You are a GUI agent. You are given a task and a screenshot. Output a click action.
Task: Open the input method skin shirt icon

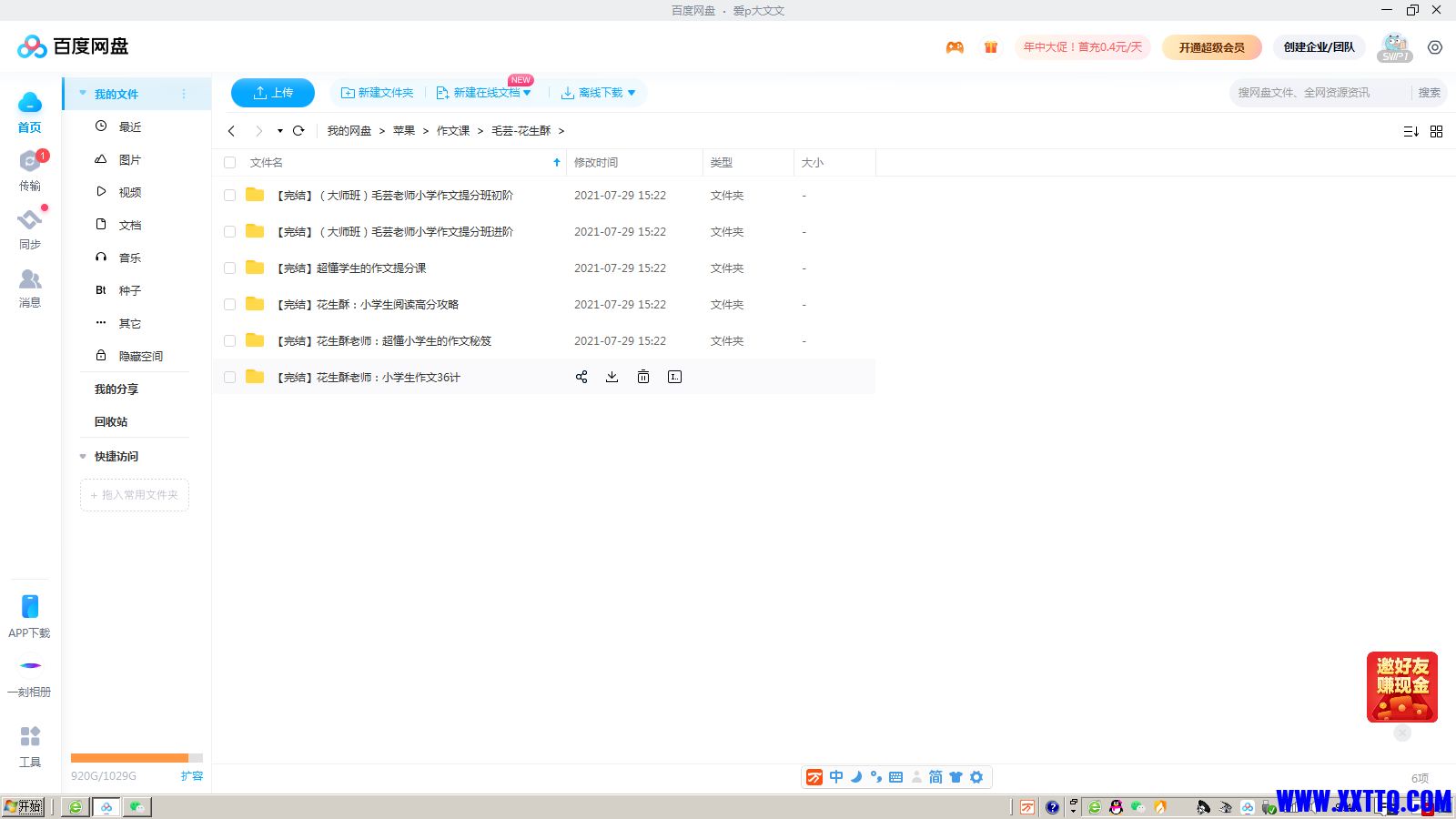pyautogui.click(x=955, y=777)
